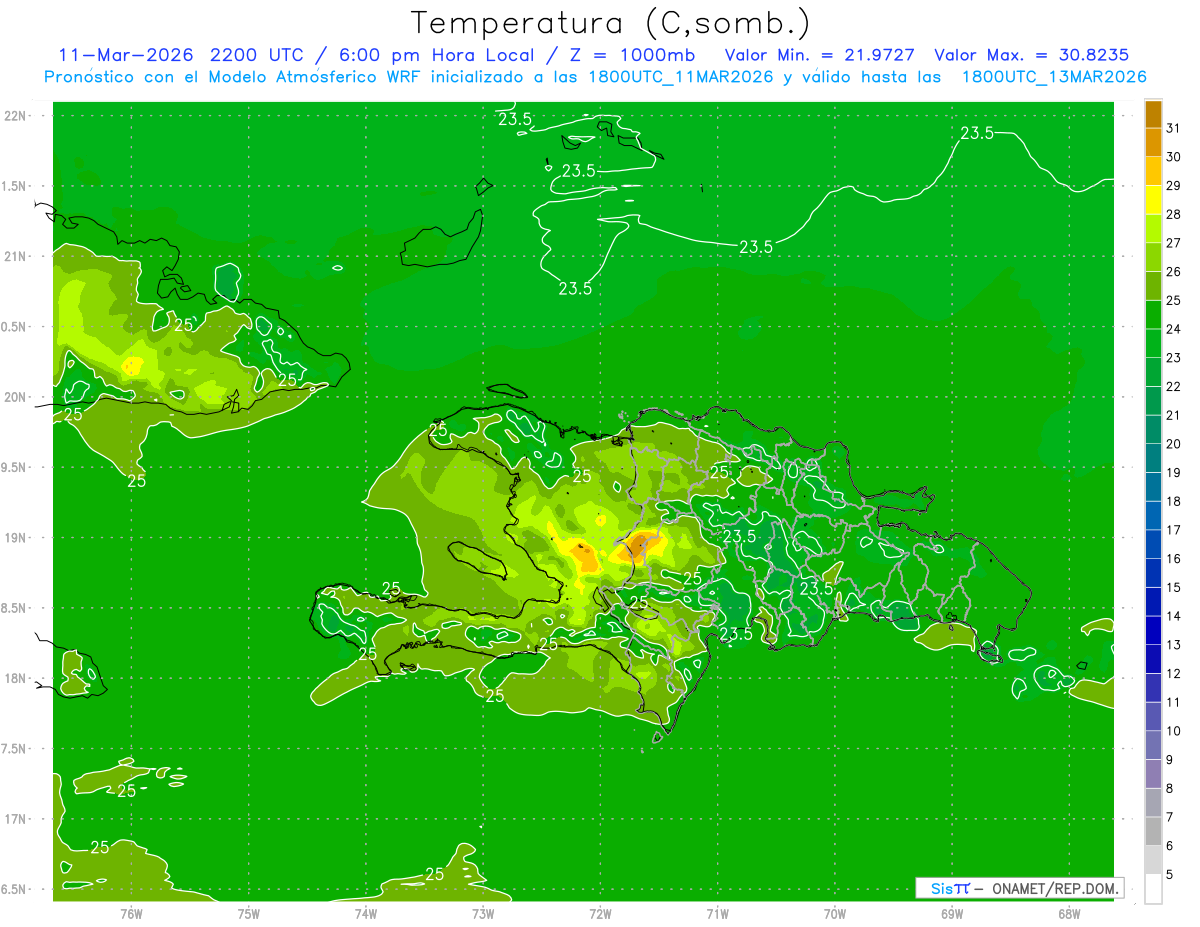The image size is (1200, 927).
Task: Click the '72W' longitude axis label
Action: click(x=600, y=913)
